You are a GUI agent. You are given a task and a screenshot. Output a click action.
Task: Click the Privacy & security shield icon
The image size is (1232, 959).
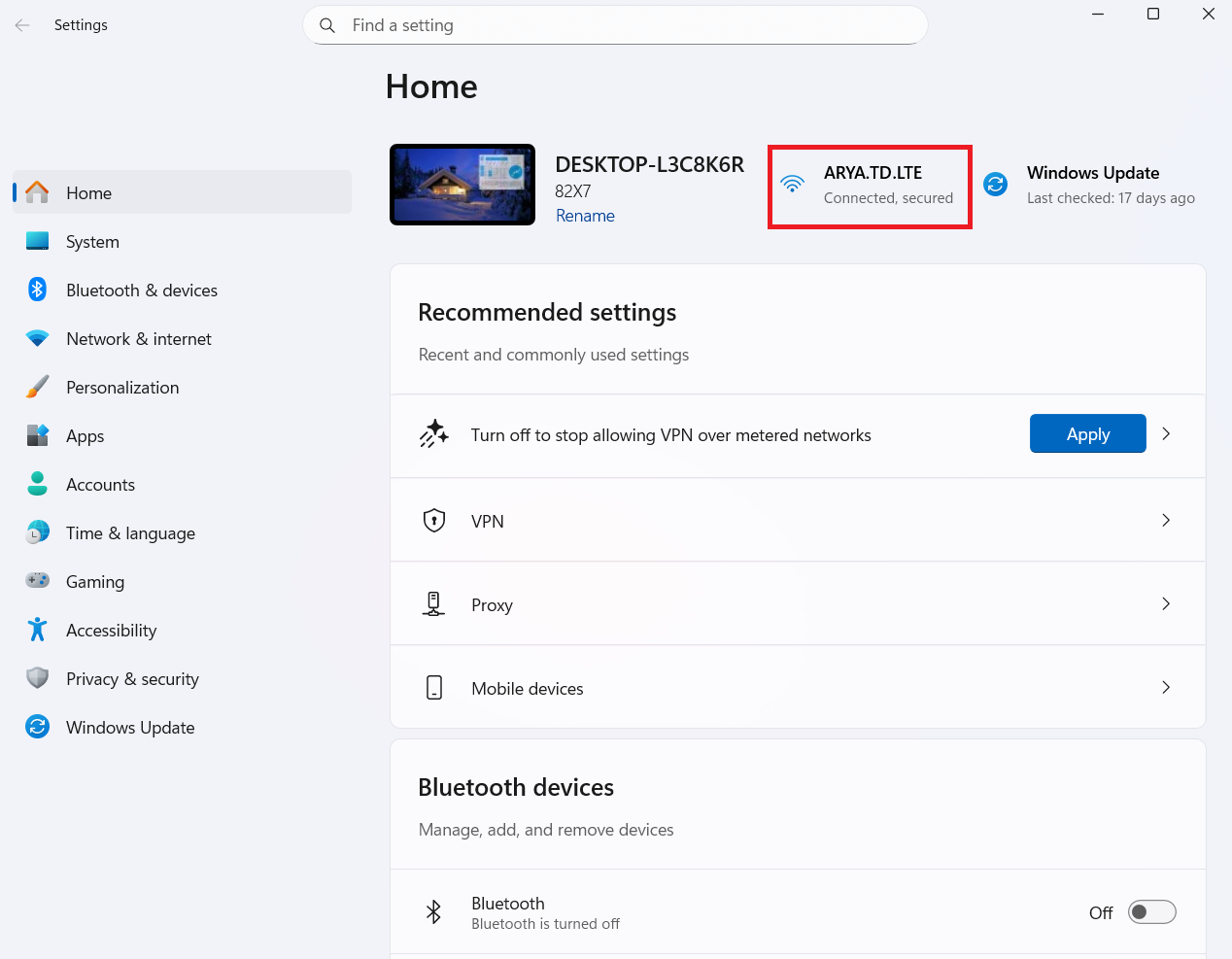[x=37, y=678]
